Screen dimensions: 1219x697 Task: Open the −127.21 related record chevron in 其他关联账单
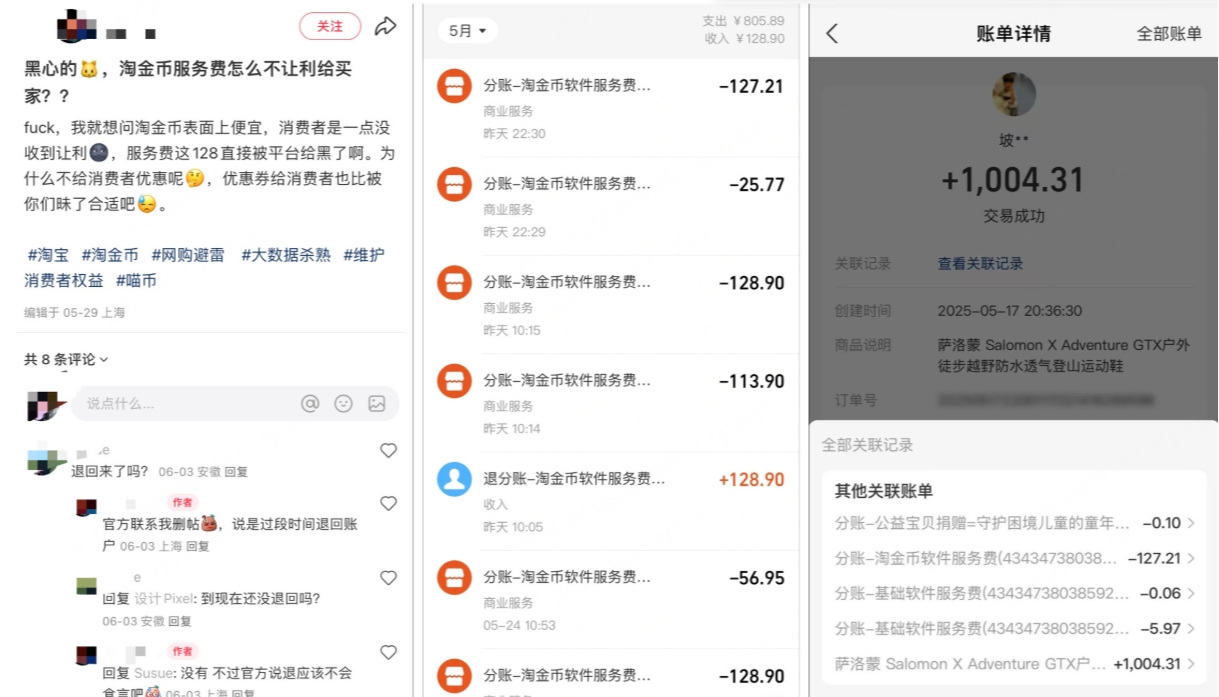click(1190, 558)
